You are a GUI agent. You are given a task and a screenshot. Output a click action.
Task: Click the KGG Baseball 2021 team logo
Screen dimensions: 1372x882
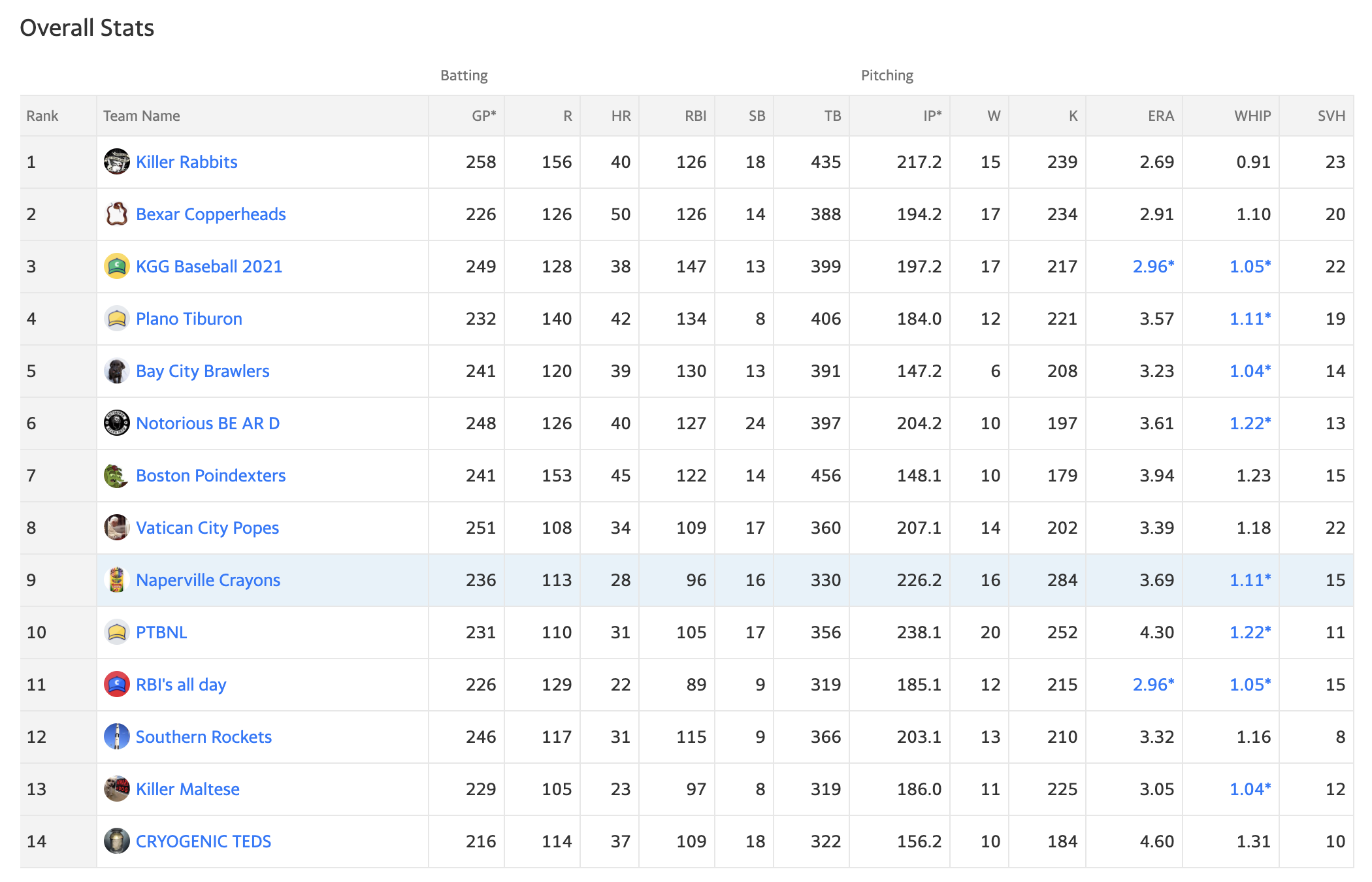pyautogui.click(x=117, y=266)
